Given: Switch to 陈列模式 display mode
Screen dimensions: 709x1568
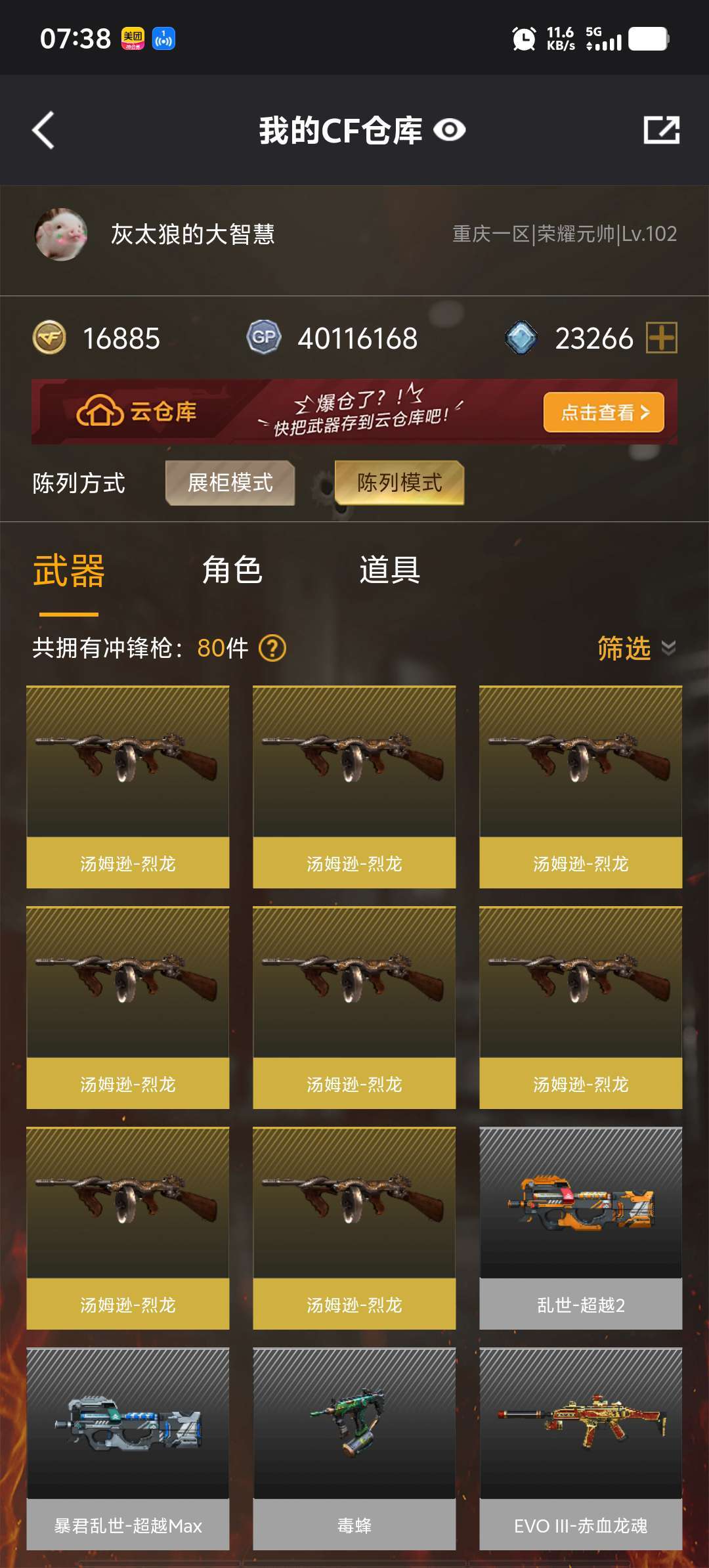Looking at the screenshot, I should (x=399, y=483).
